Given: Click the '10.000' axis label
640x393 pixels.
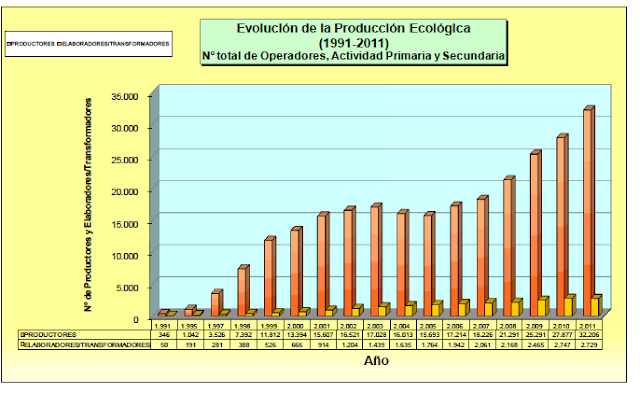Looking at the screenshot, I should coord(125,255).
